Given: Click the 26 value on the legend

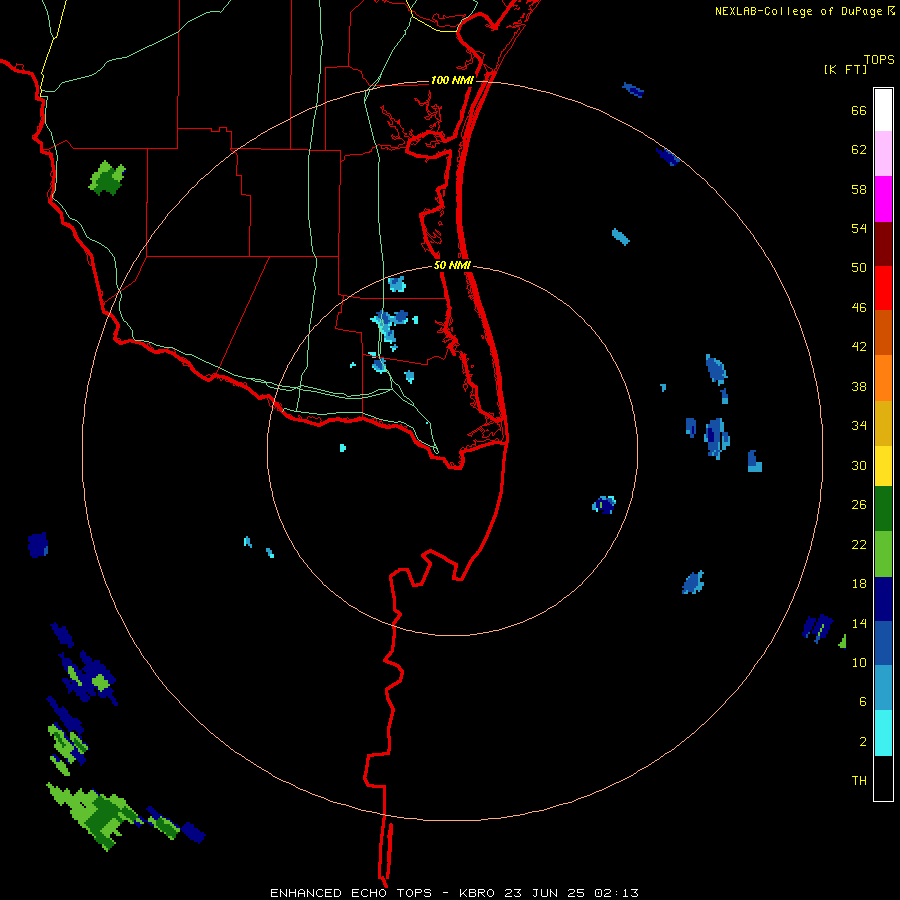Looking at the screenshot, I should coord(859,505).
